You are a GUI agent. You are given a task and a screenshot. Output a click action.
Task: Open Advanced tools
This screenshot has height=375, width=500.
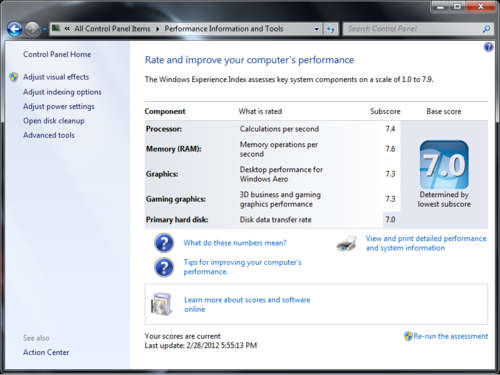coord(49,135)
